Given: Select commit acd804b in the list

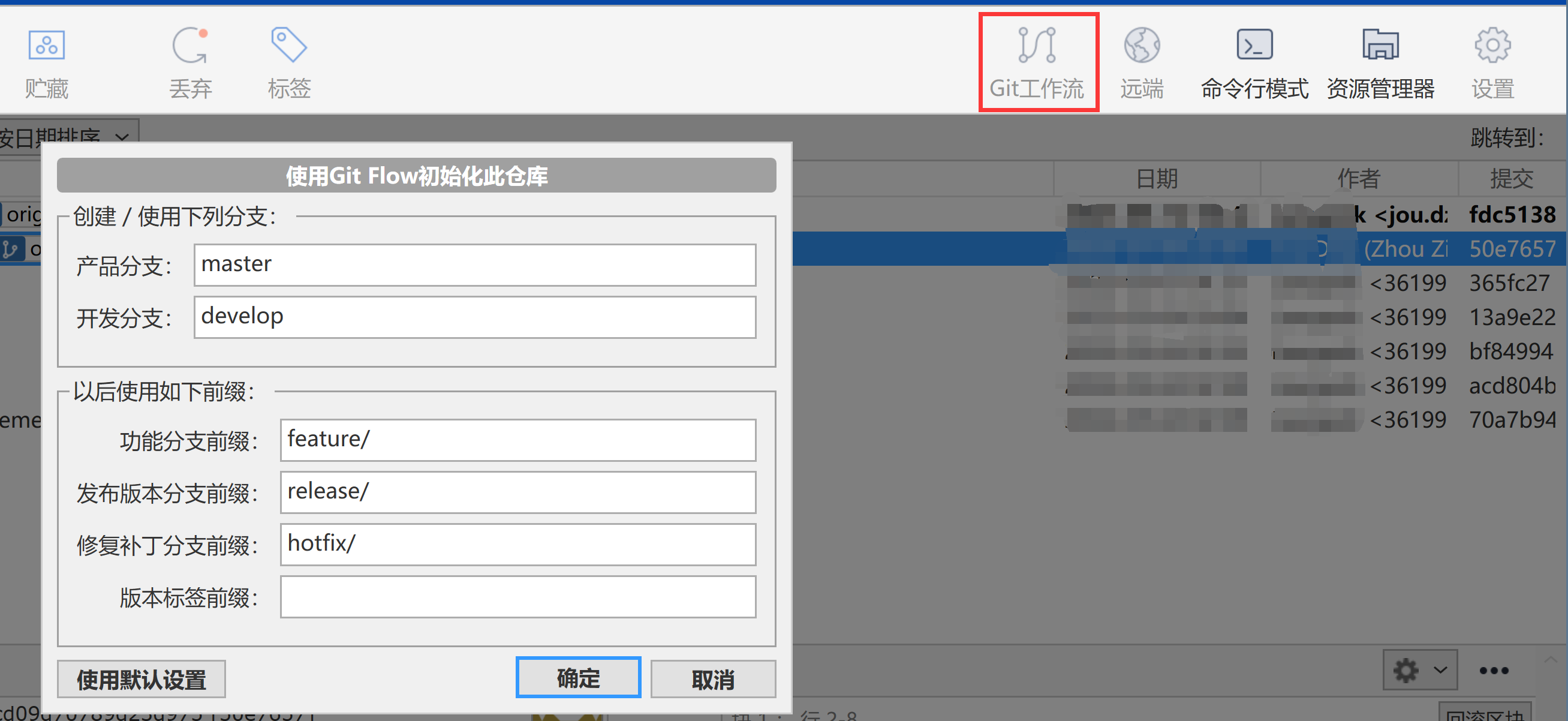Looking at the screenshot, I should click(1512, 385).
